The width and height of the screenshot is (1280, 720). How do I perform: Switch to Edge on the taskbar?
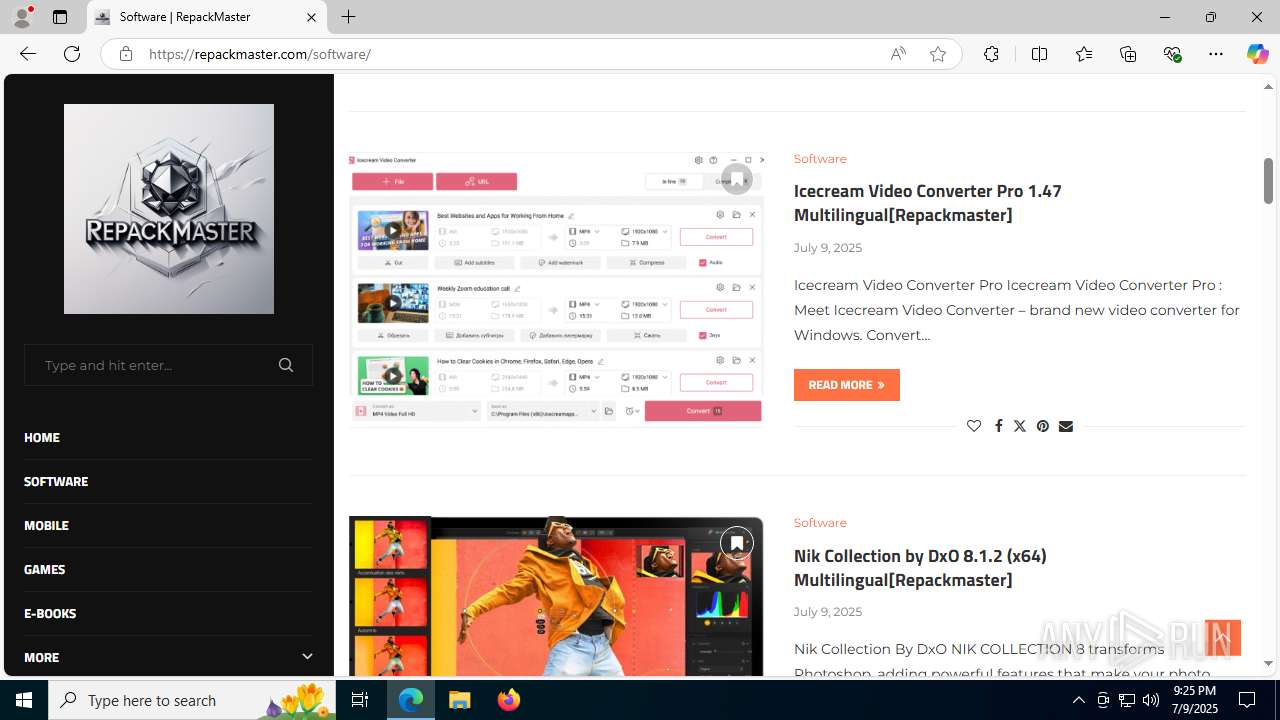point(411,700)
